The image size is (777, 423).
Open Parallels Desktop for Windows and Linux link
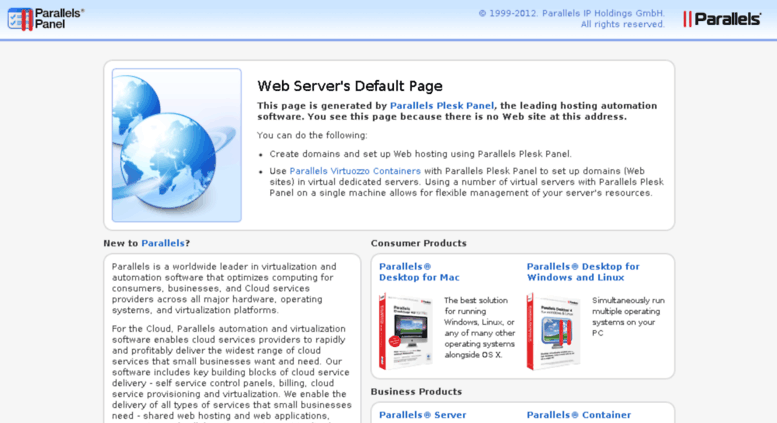coord(583,272)
